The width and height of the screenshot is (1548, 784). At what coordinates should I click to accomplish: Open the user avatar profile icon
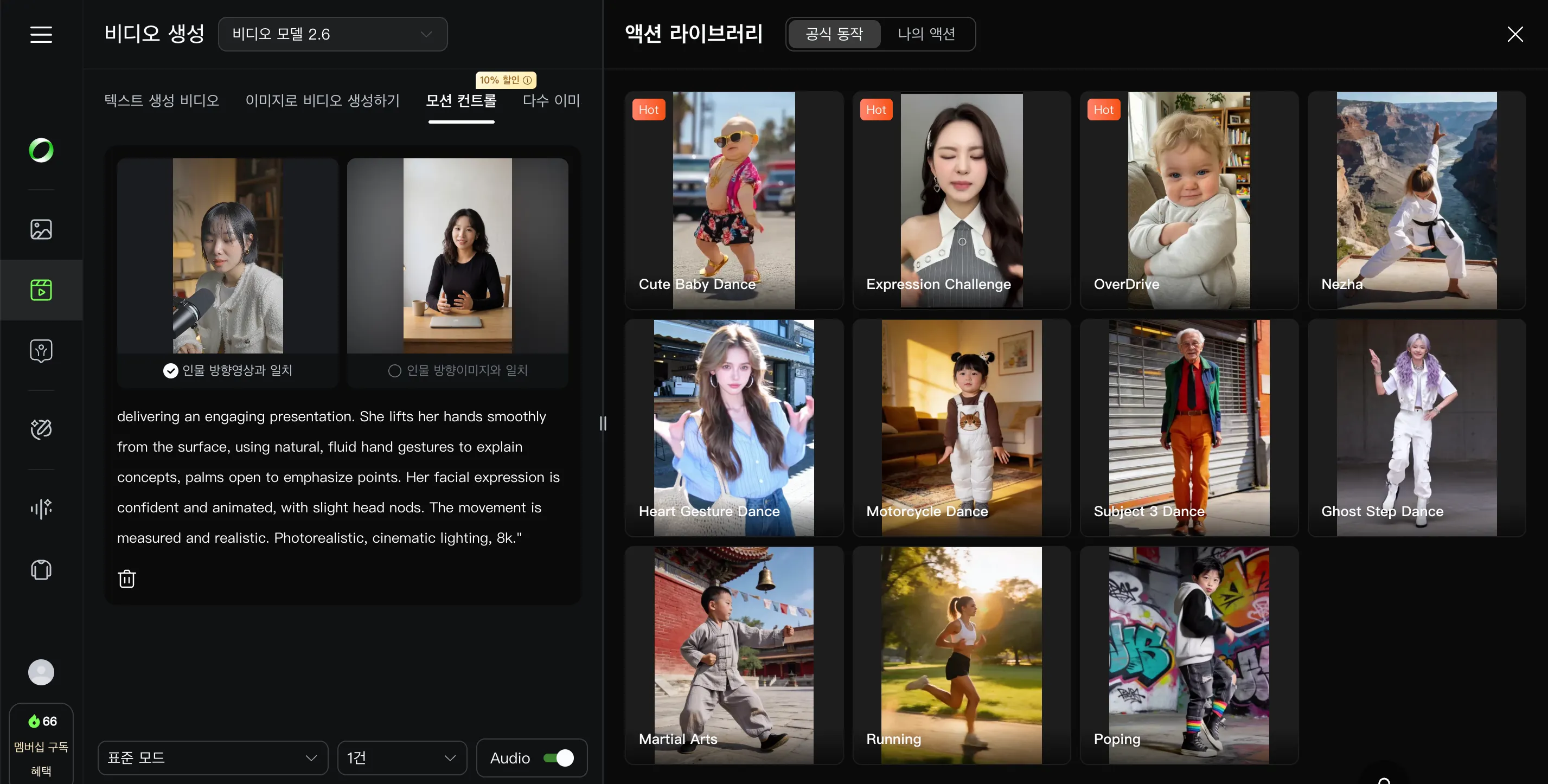(41, 672)
